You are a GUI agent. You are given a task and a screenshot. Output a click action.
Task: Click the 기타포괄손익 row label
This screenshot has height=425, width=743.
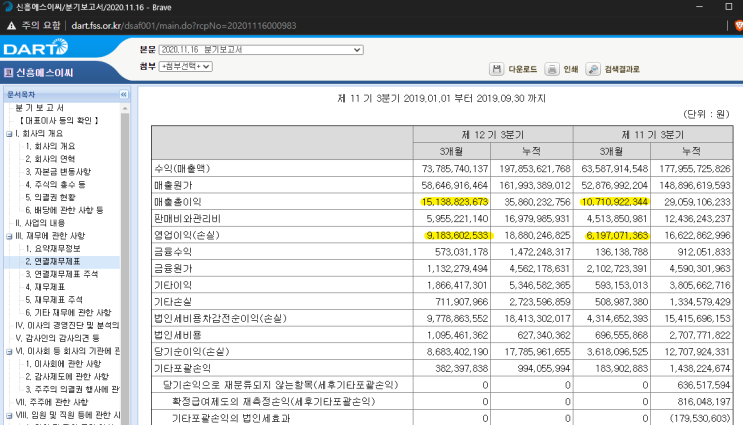pos(182,369)
